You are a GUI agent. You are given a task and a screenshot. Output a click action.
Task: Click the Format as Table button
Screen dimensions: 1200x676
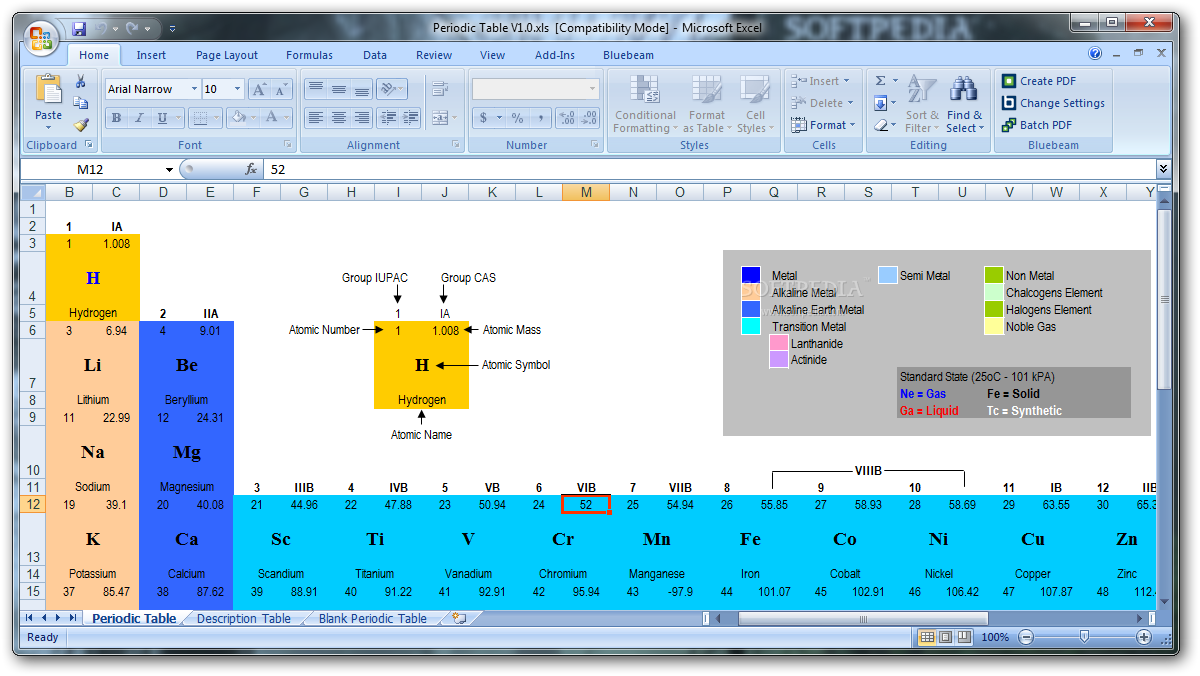coord(707,104)
